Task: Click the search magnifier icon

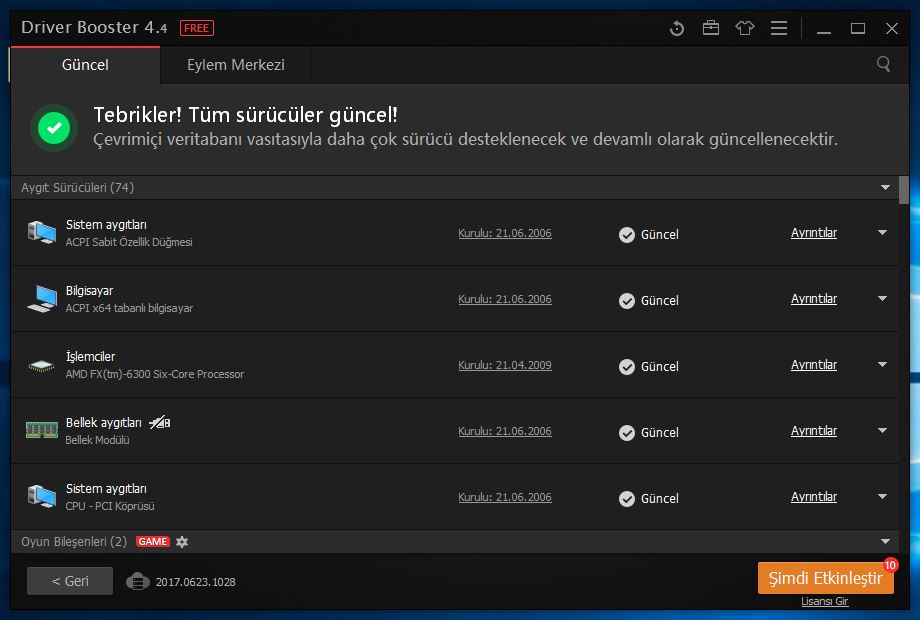Action: tap(883, 64)
